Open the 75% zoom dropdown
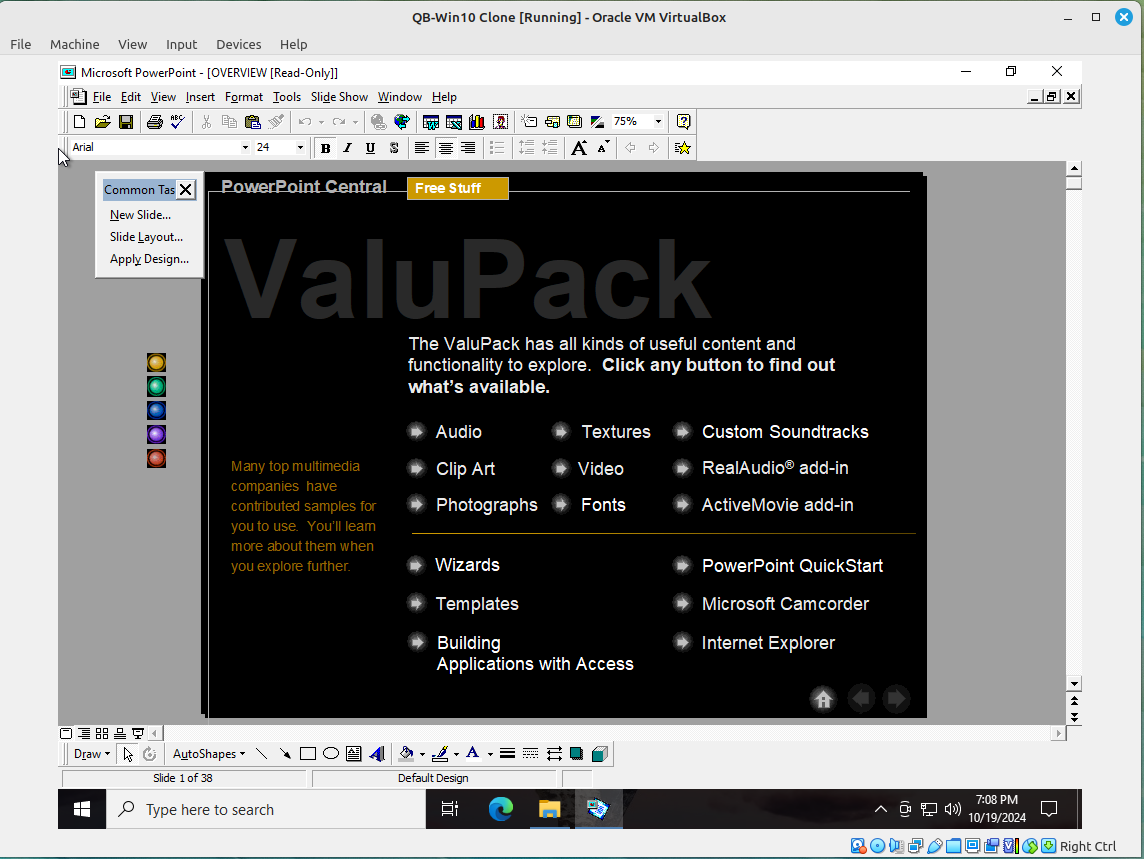 (658, 122)
